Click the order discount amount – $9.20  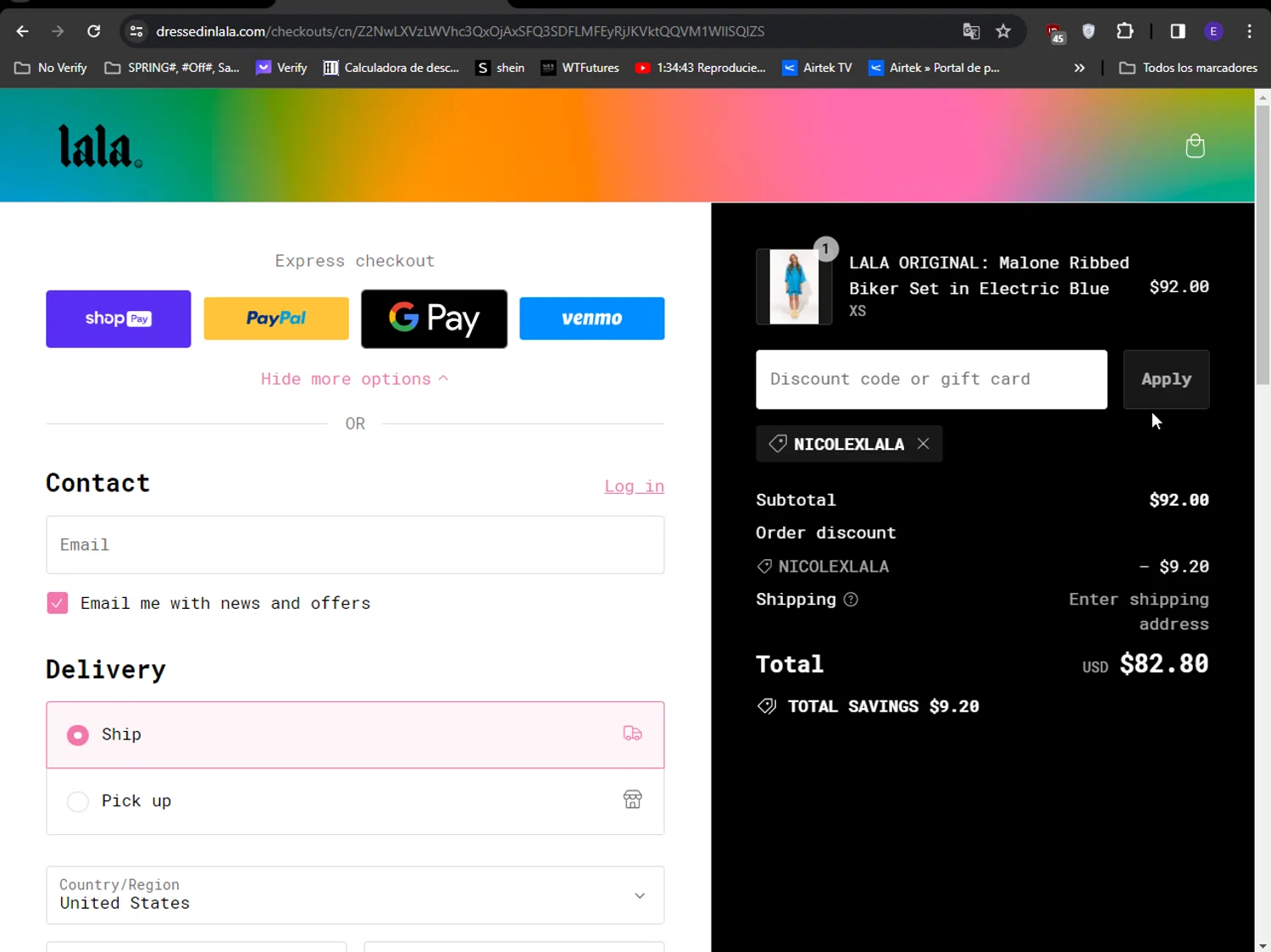click(1174, 567)
